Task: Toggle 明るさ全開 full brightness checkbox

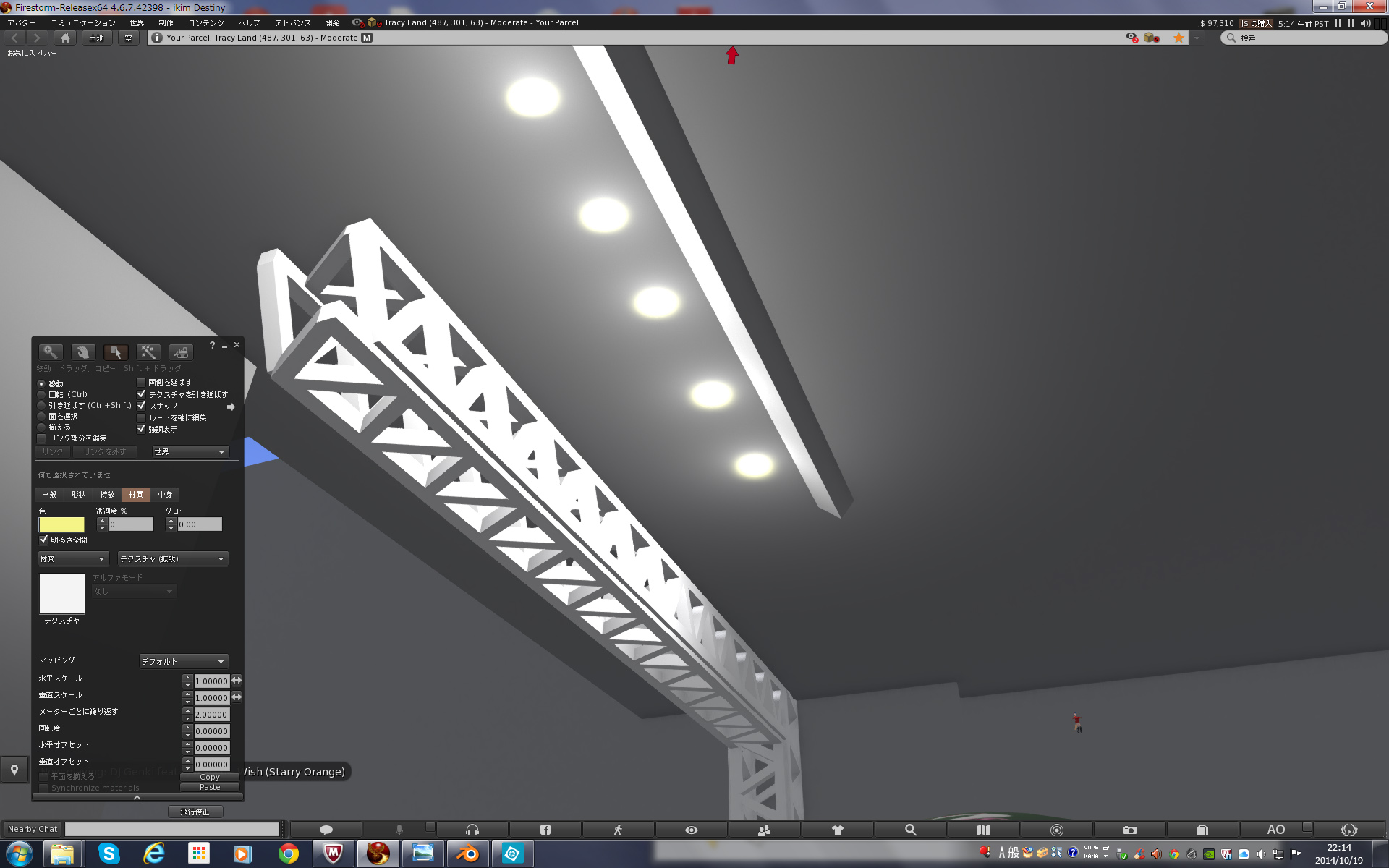Action: coord(43,539)
